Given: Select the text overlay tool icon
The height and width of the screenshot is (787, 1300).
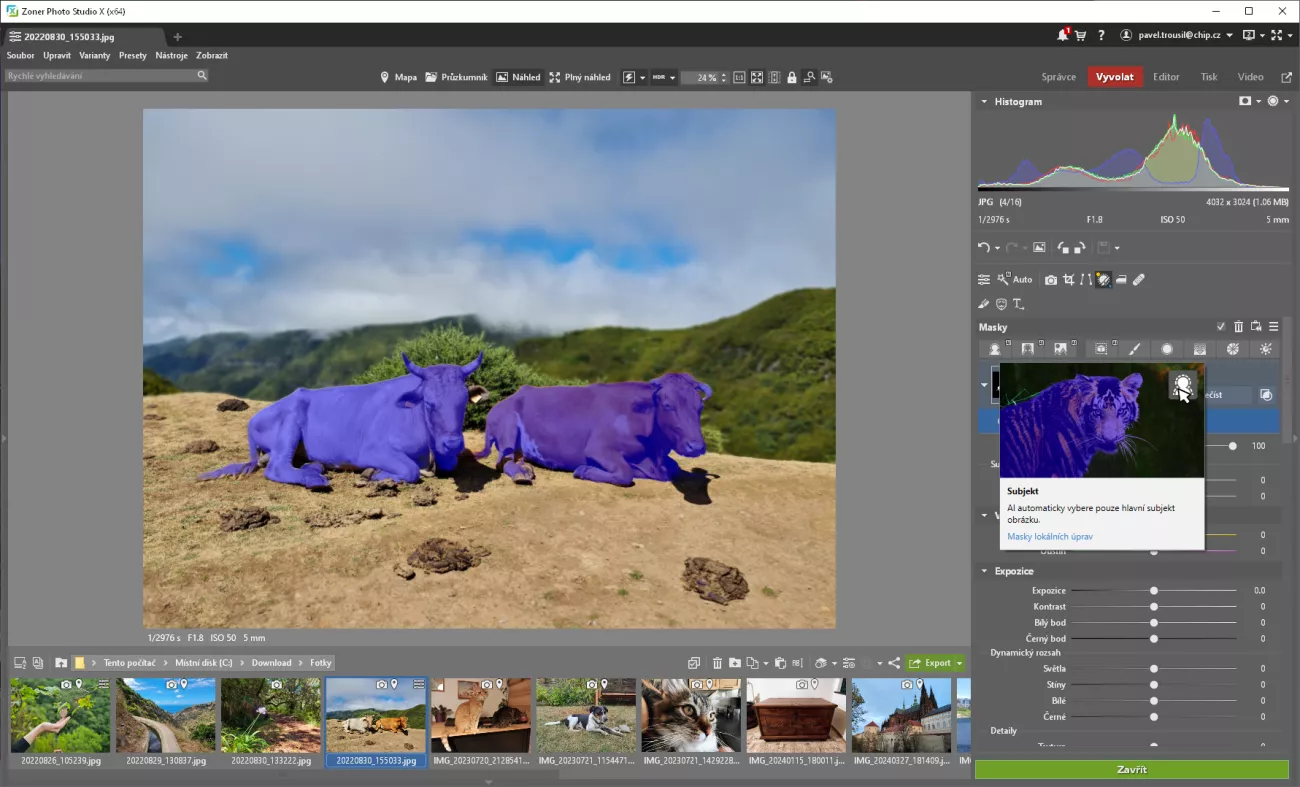Looking at the screenshot, I should 1018,304.
